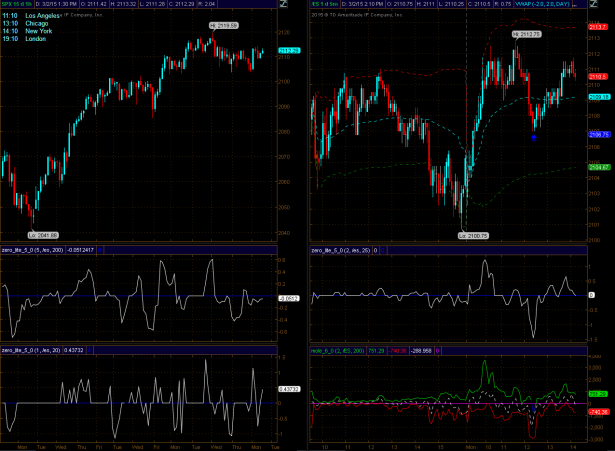The image size is (615, 451).
Task: Click the blue up-arrow signal marker on ES chart
Action: [x=534, y=138]
